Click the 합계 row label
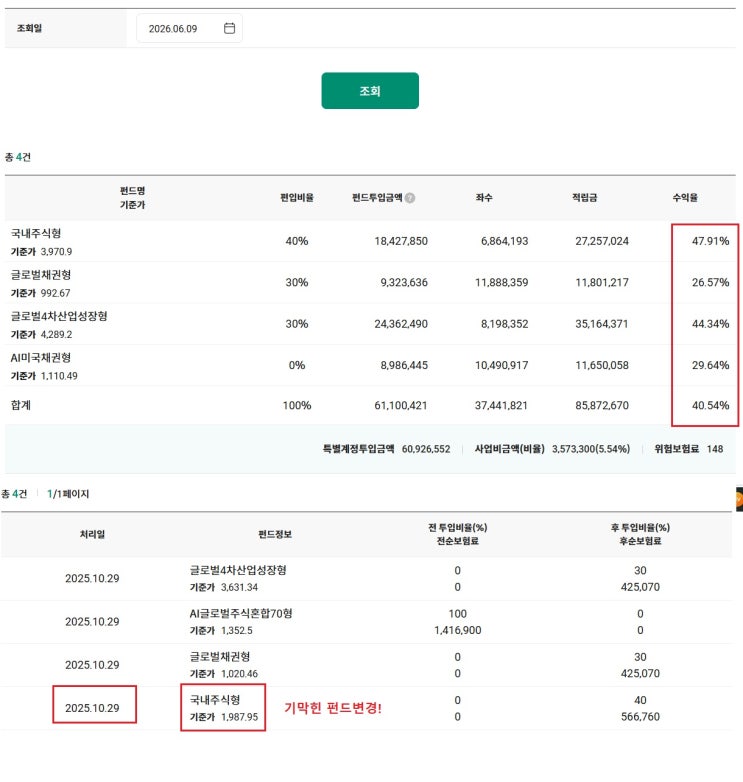 pos(21,405)
